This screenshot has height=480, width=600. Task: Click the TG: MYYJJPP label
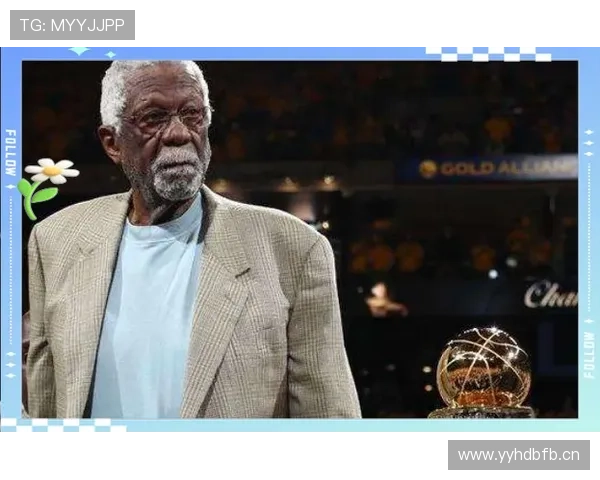[x=72, y=25]
